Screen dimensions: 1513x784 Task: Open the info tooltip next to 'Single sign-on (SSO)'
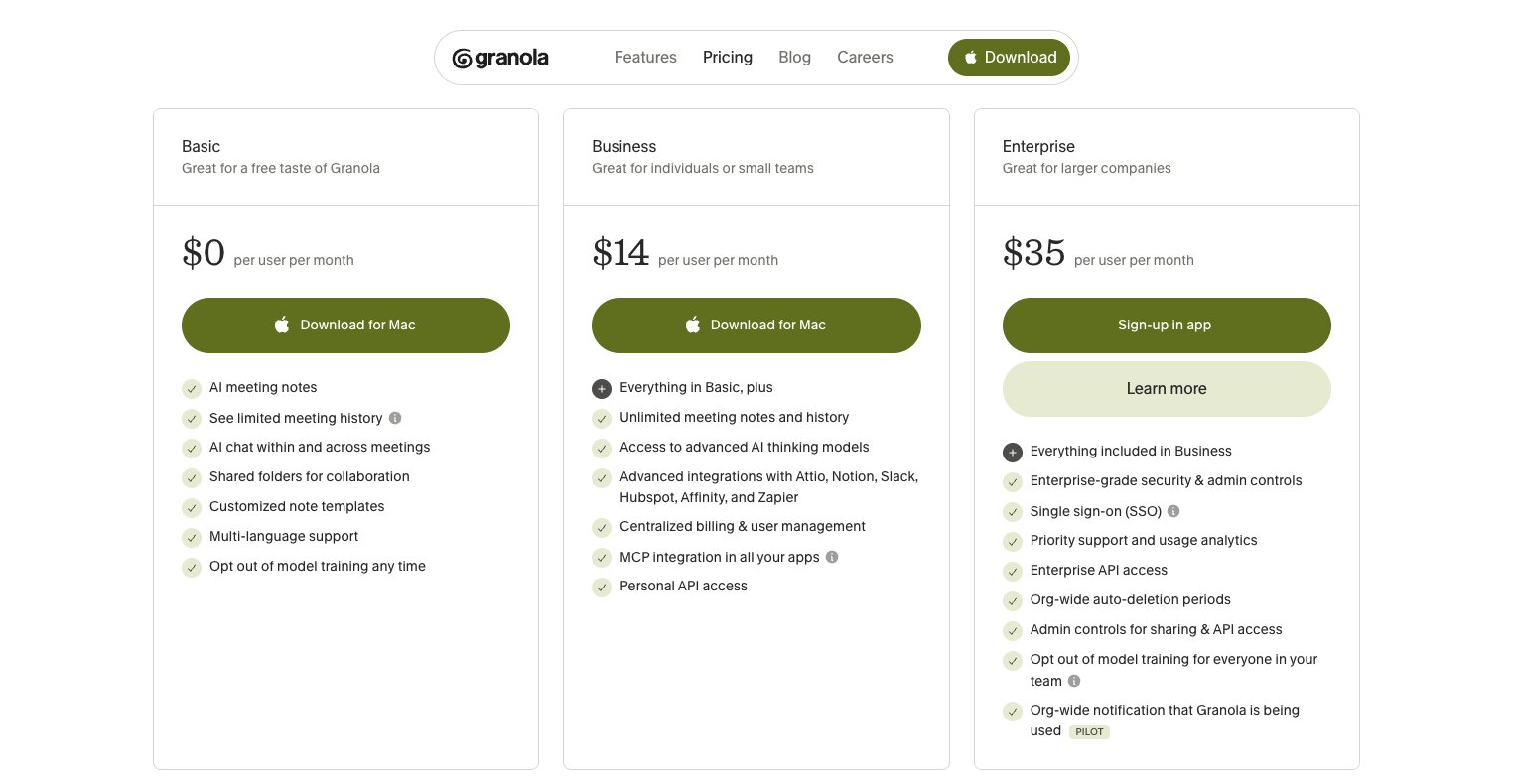coord(1172,511)
